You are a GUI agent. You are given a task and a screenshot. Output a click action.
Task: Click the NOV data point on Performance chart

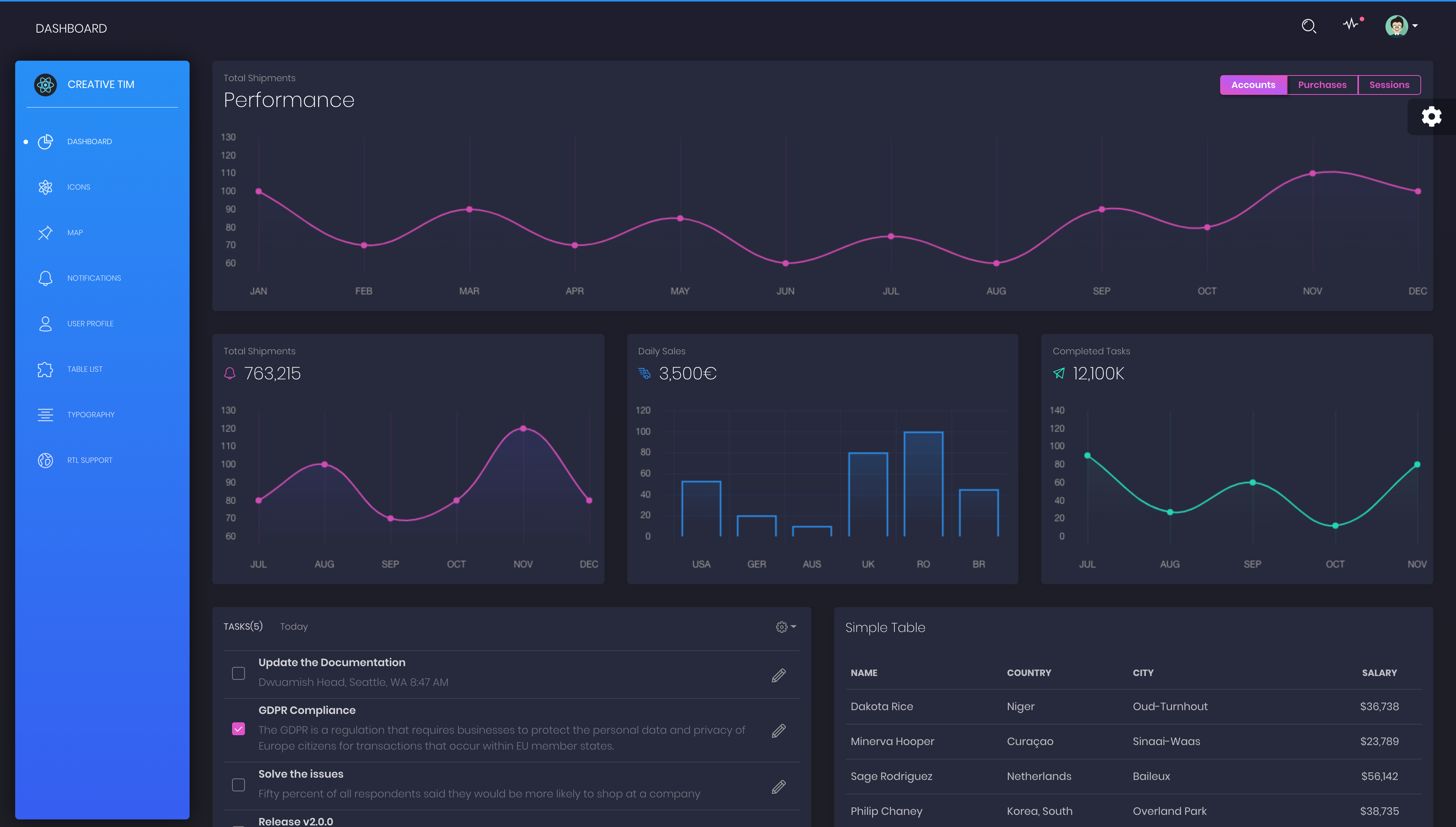coord(1312,173)
